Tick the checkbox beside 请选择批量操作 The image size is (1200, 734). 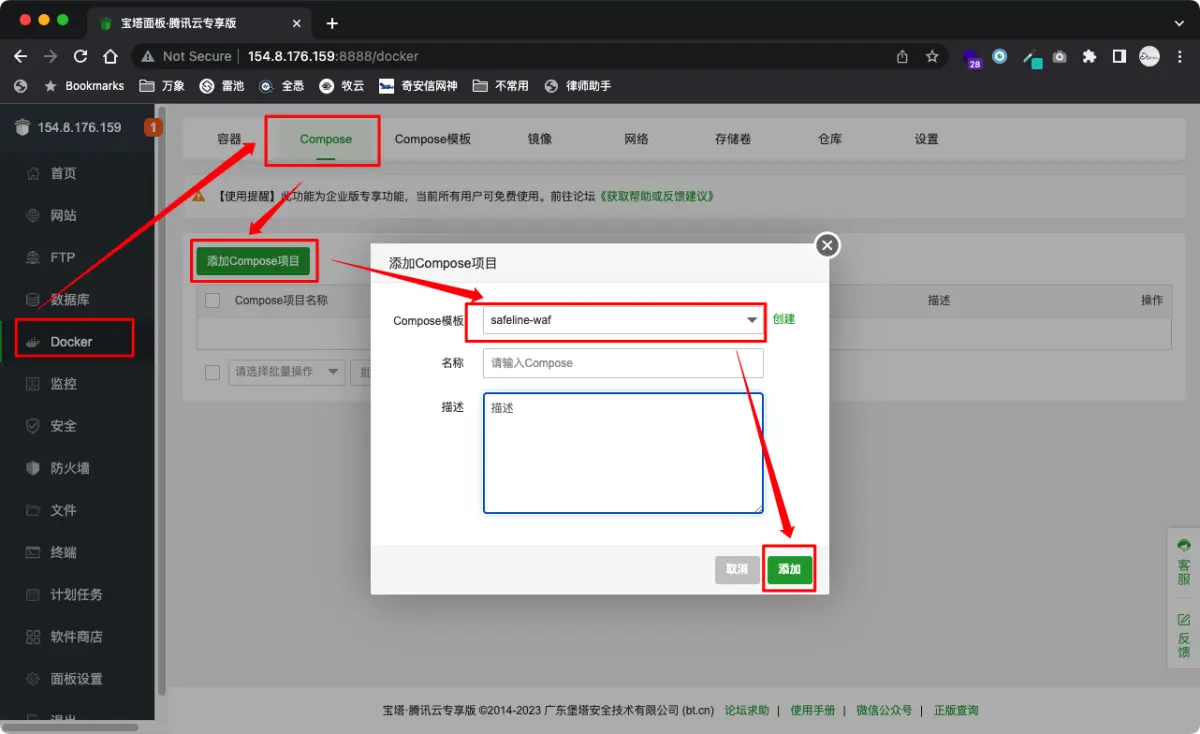[212, 372]
